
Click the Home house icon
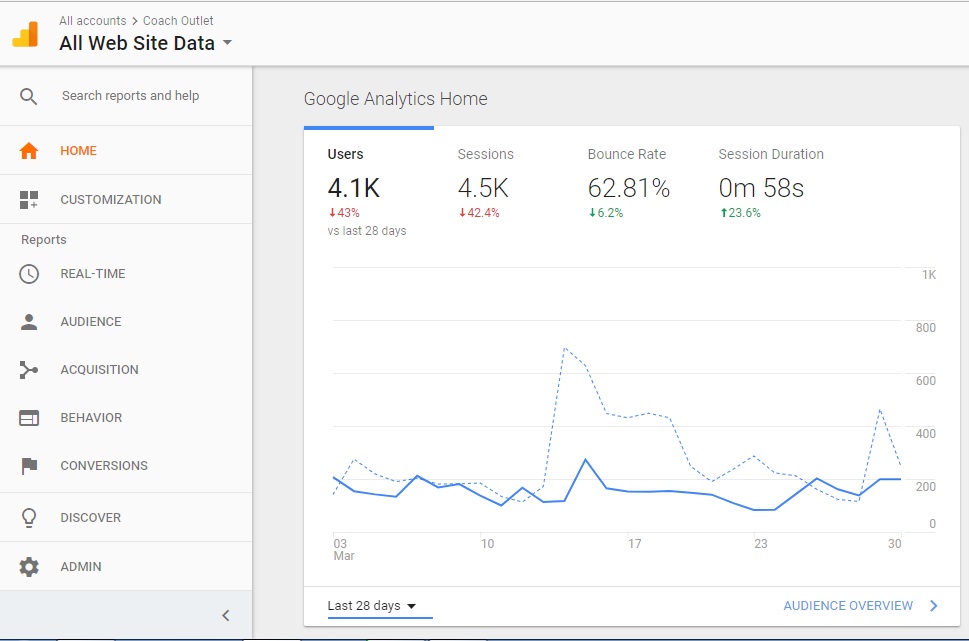28,151
